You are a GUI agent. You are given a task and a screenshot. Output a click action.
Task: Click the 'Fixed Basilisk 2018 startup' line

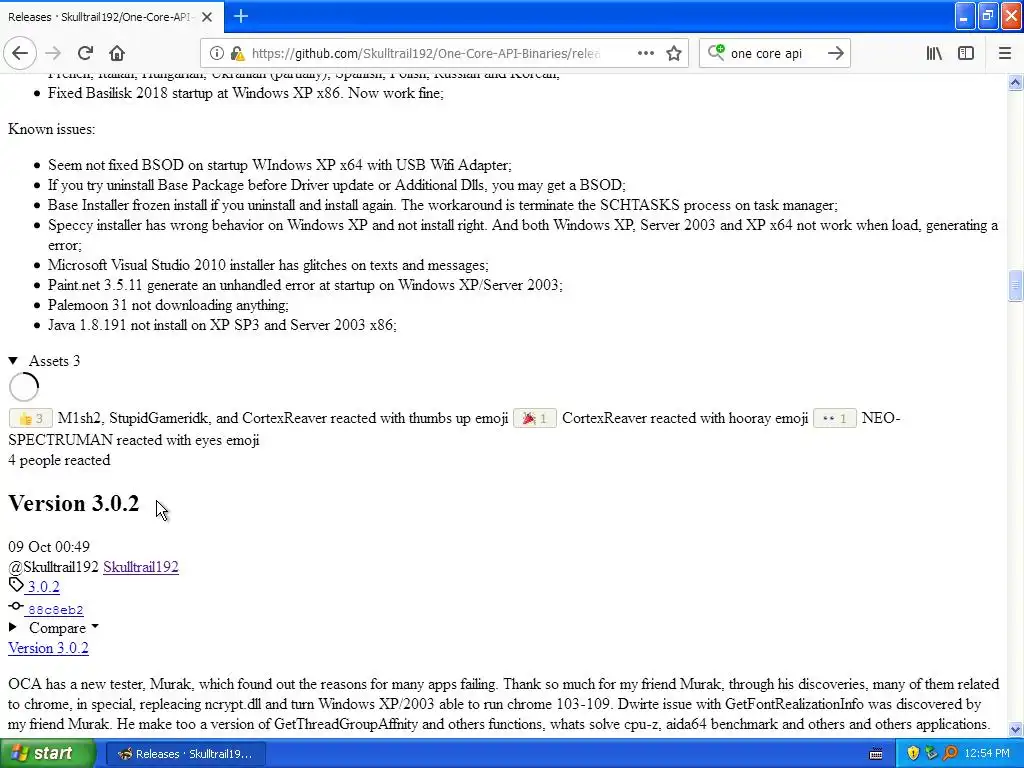(x=246, y=93)
